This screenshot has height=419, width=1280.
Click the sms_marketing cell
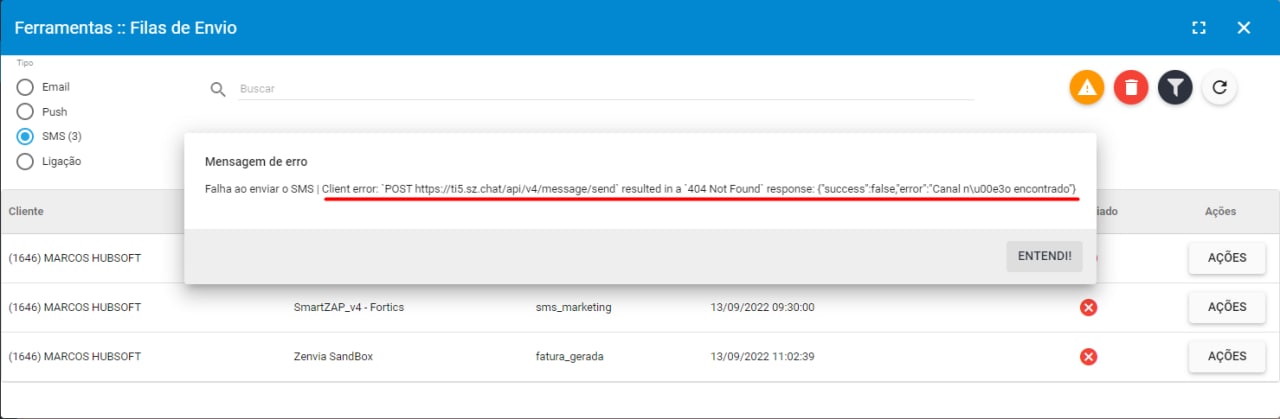(x=573, y=307)
